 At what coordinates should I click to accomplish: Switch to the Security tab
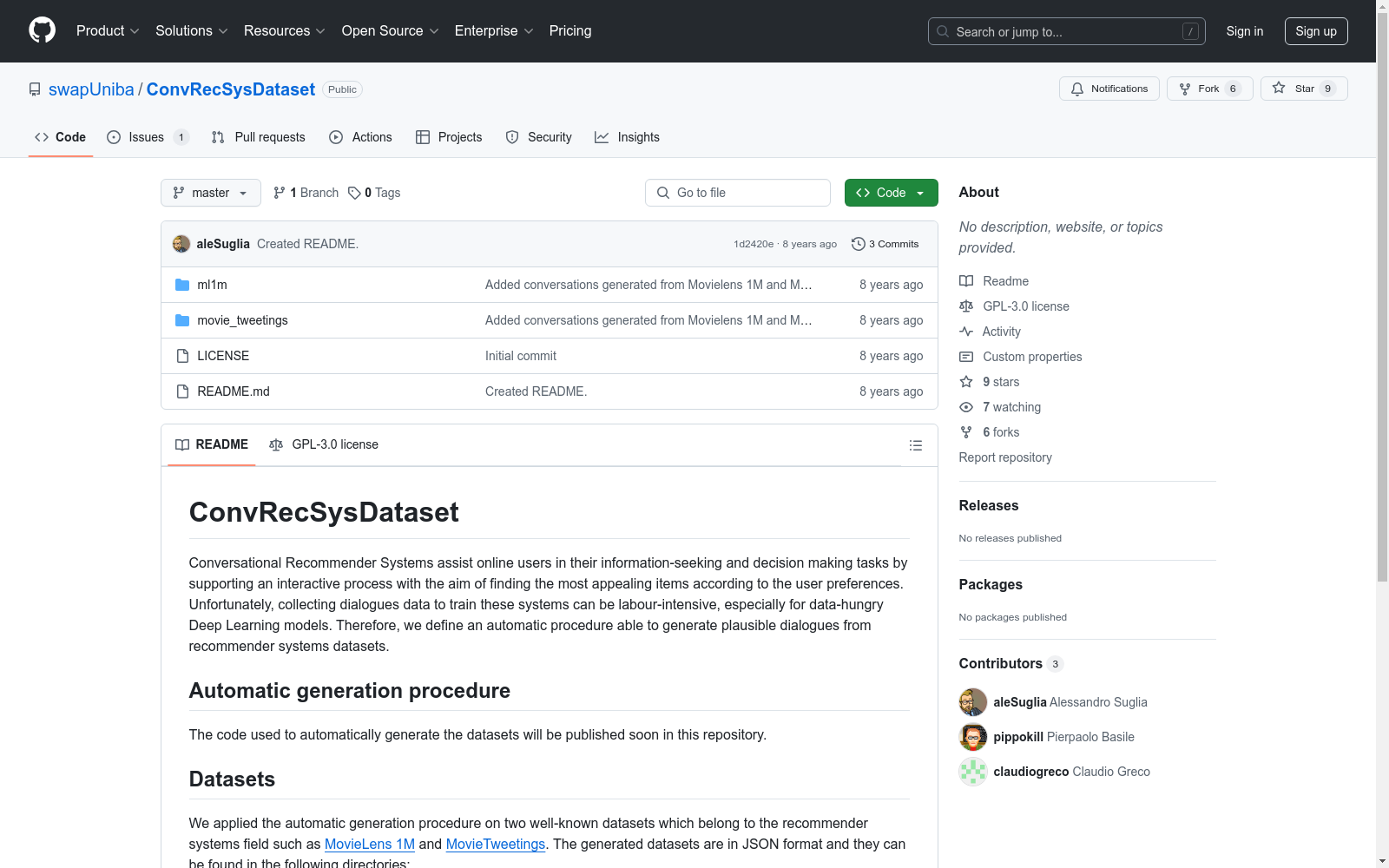(539, 137)
